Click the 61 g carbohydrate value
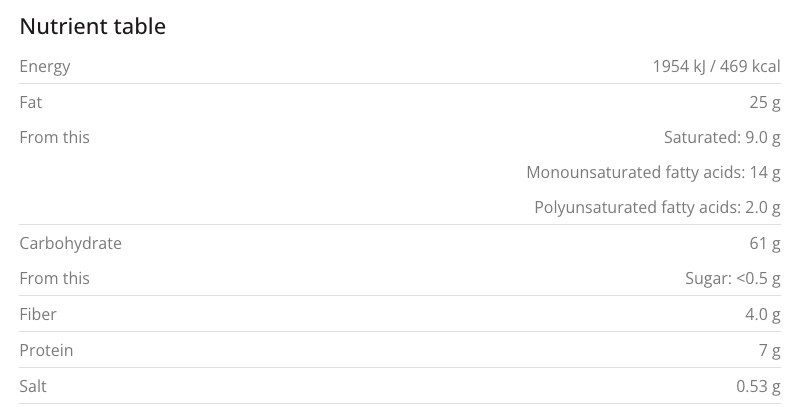The width and height of the screenshot is (798, 415). (764, 243)
